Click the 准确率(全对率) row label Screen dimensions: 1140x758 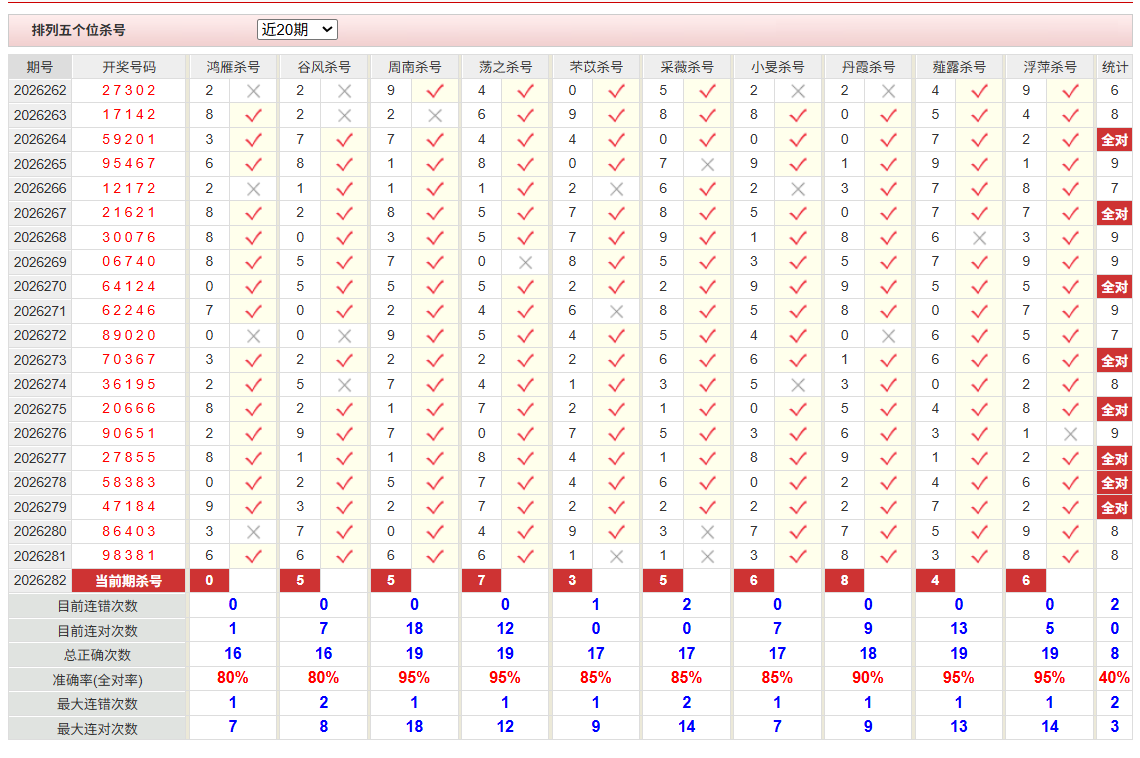click(97, 680)
